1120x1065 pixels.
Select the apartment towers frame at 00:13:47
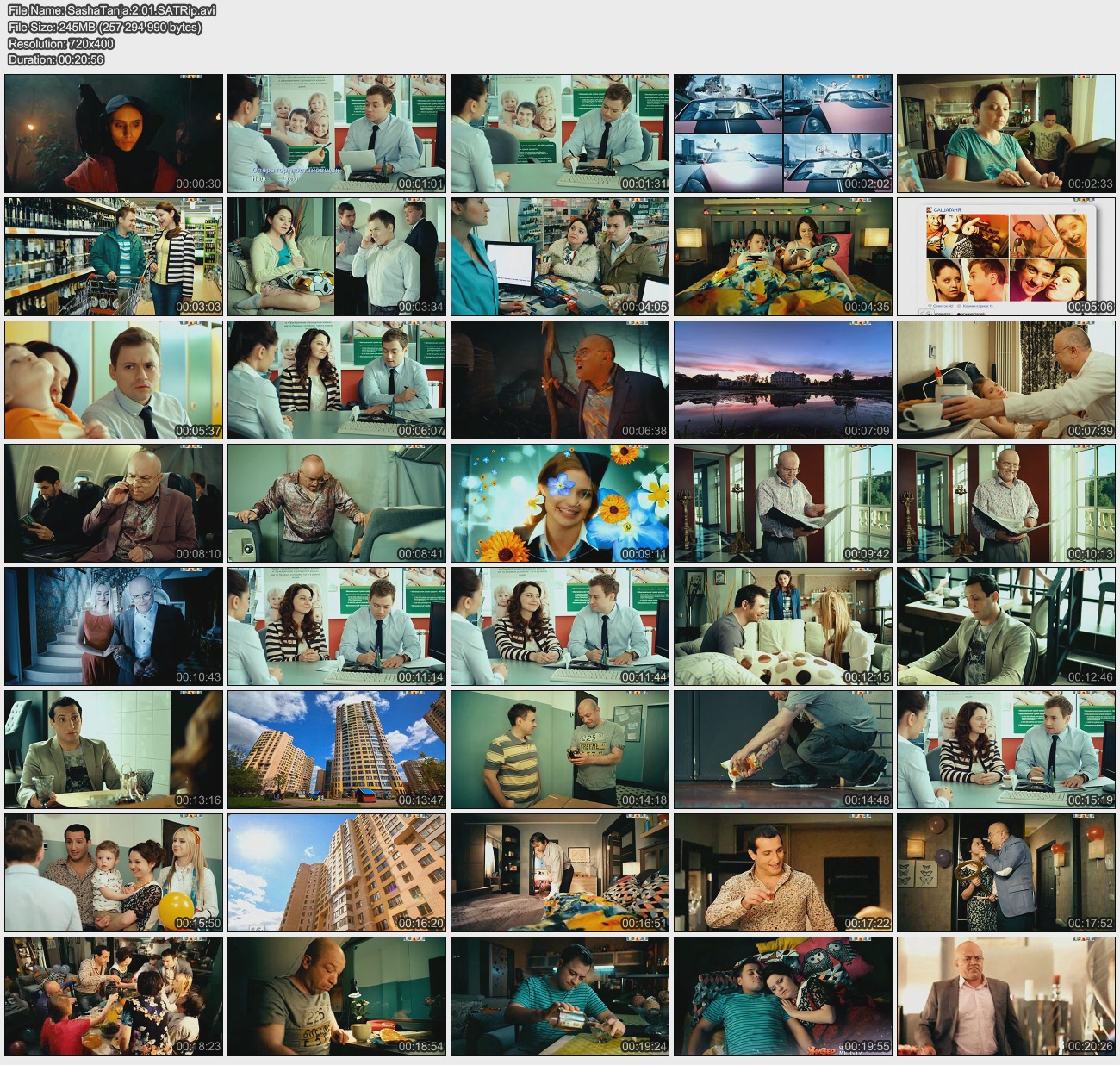click(337, 750)
